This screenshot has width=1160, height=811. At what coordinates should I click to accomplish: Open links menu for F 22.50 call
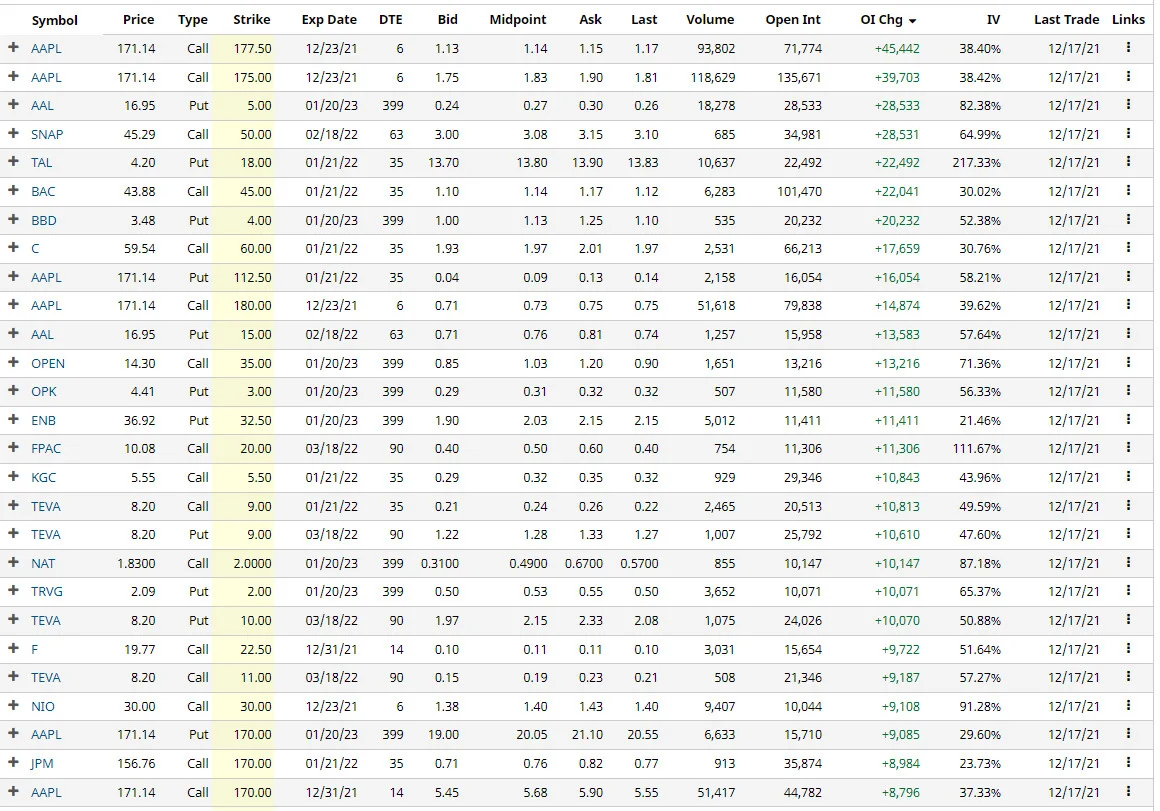[x=1128, y=648]
